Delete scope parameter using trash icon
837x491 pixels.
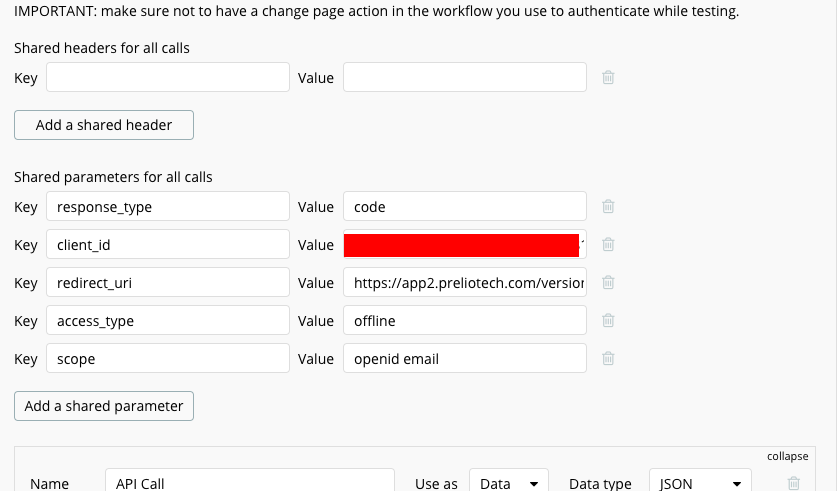608,358
